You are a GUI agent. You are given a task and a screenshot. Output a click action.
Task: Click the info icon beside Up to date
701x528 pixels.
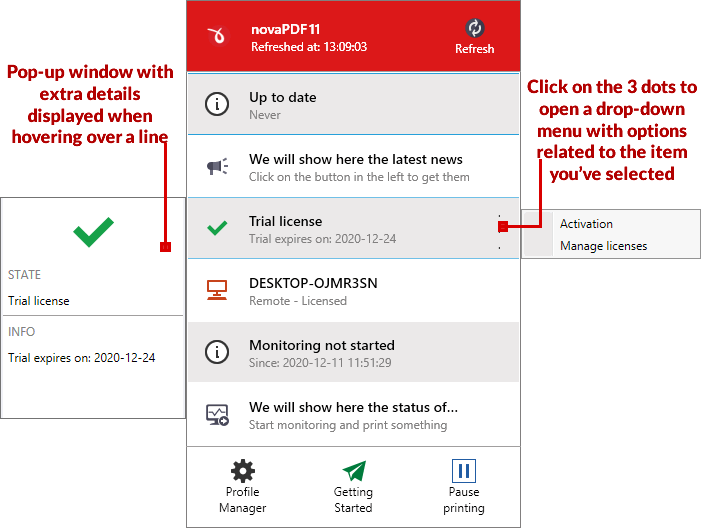[x=217, y=104]
